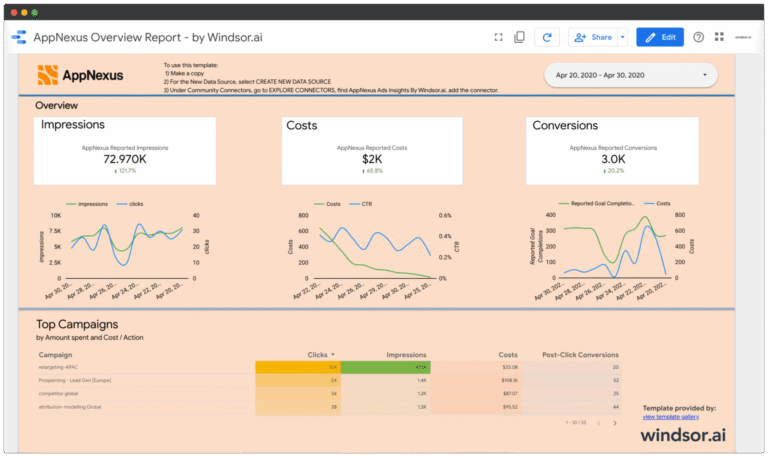768x457 pixels.
Task: Click the Top Campaigns heading
Action: (77, 324)
